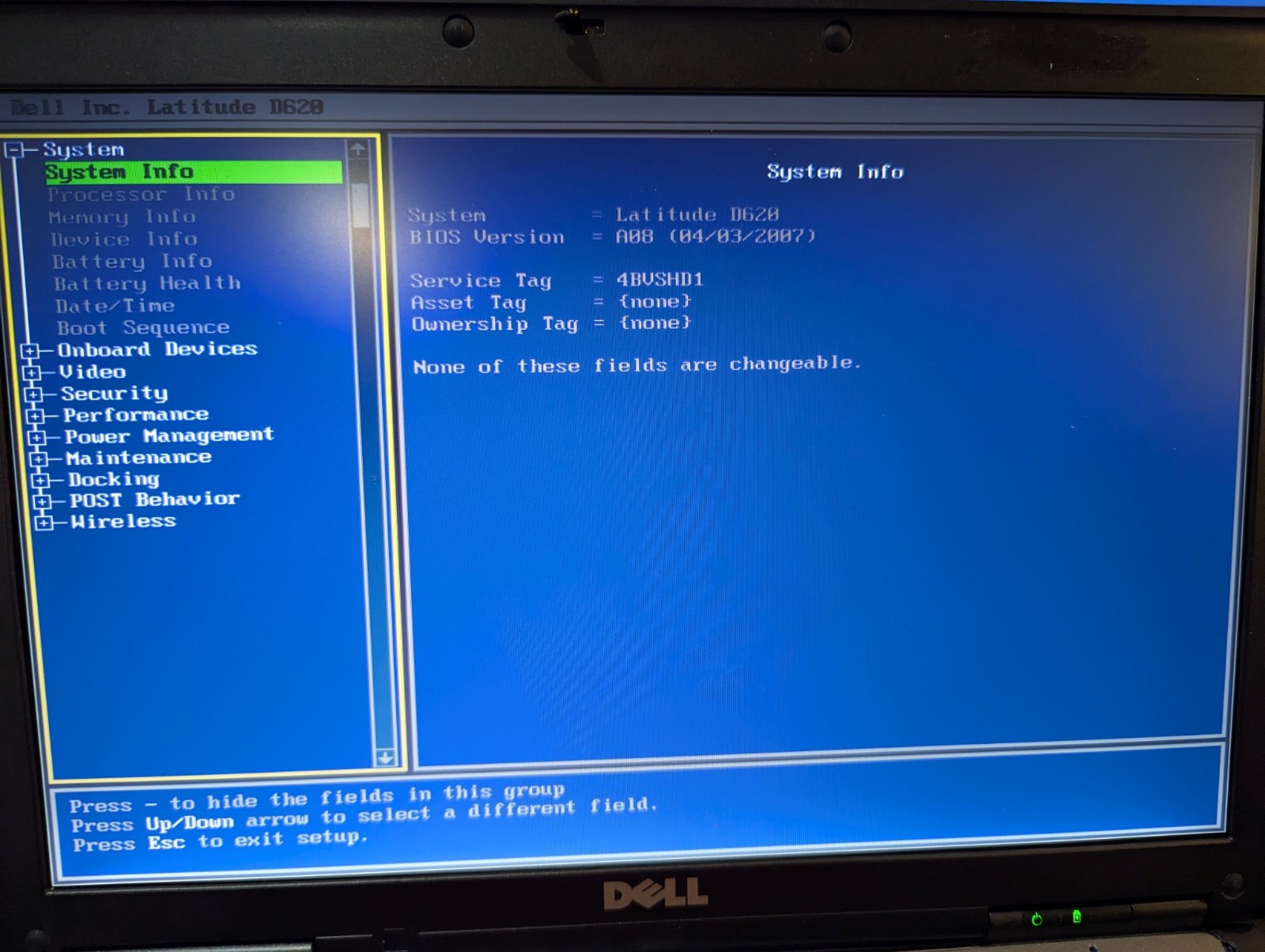Click the BIOS Version value A08
The width and height of the screenshot is (1265, 952).
coord(716,236)
